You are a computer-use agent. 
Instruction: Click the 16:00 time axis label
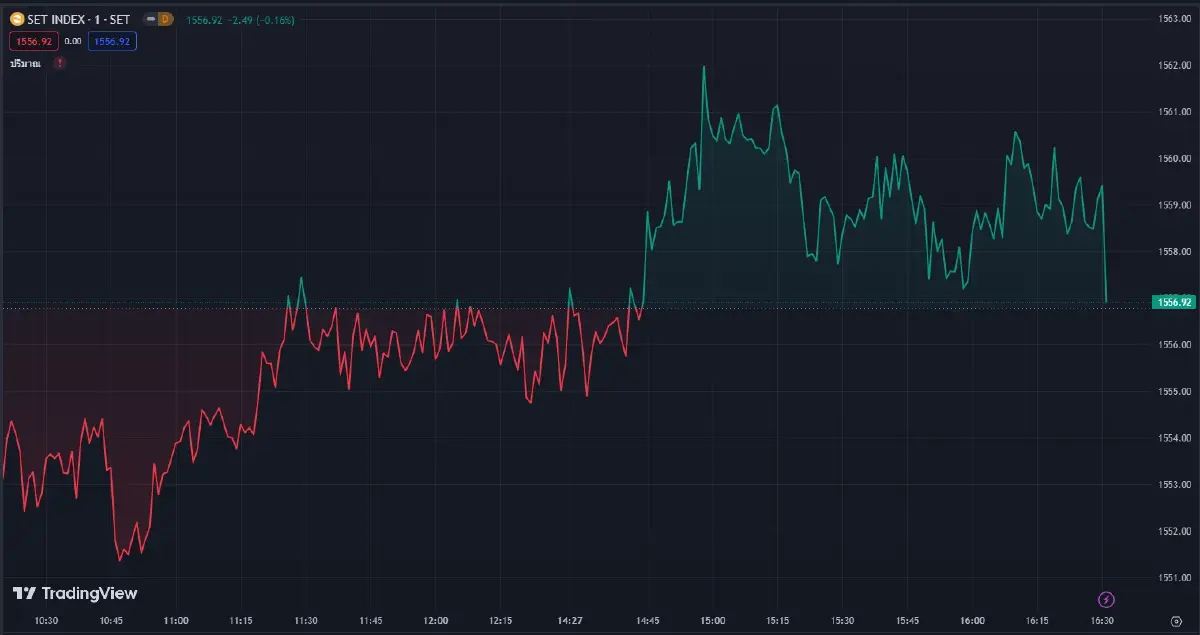972,621
